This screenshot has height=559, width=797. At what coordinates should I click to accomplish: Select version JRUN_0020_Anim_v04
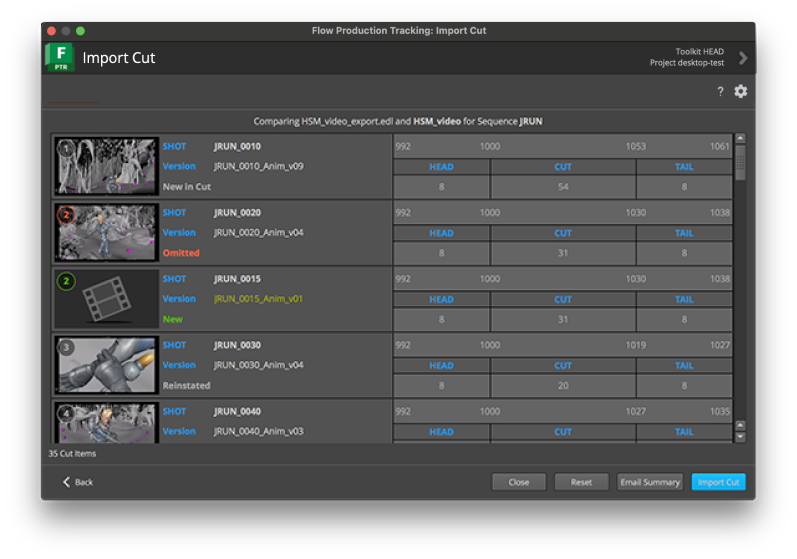pyautogui.click(x=258, y=232)
